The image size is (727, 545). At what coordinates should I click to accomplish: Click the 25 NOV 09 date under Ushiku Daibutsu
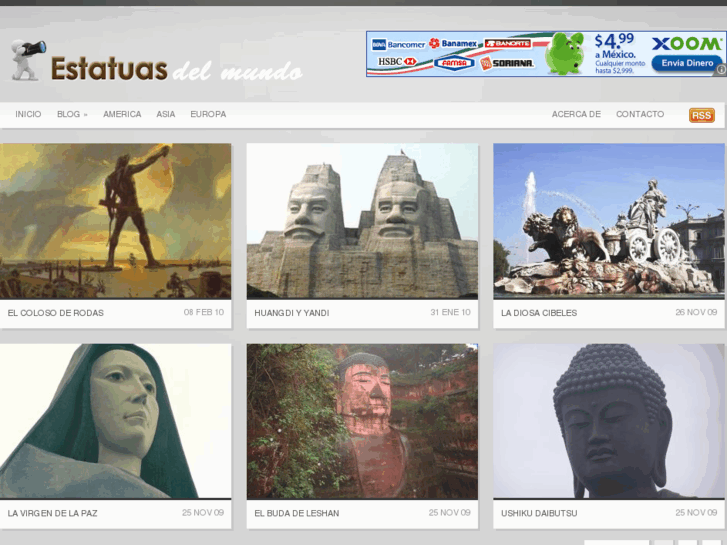pos(696,513)
